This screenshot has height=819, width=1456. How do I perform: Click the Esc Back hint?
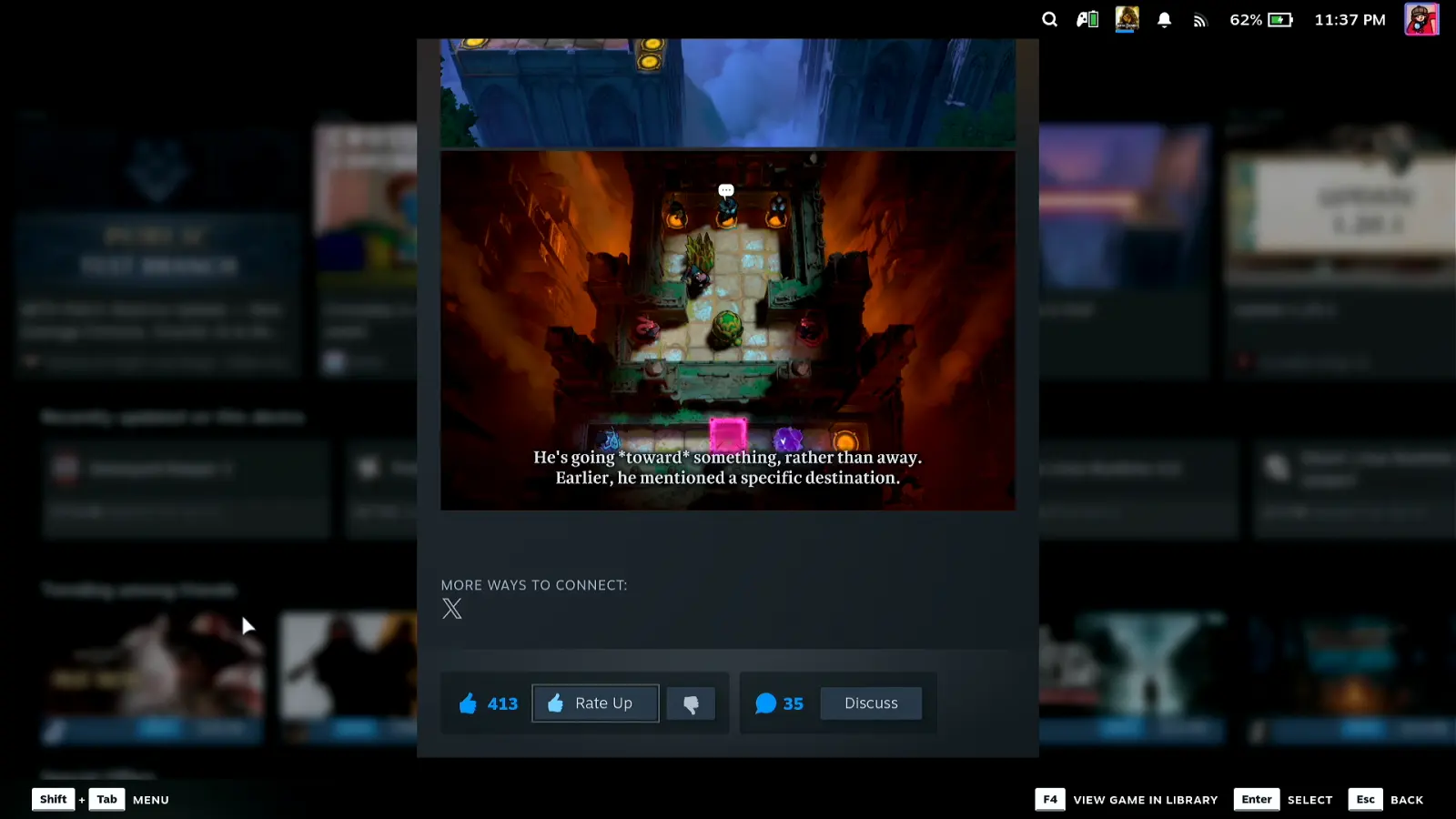pos(1386,799)
